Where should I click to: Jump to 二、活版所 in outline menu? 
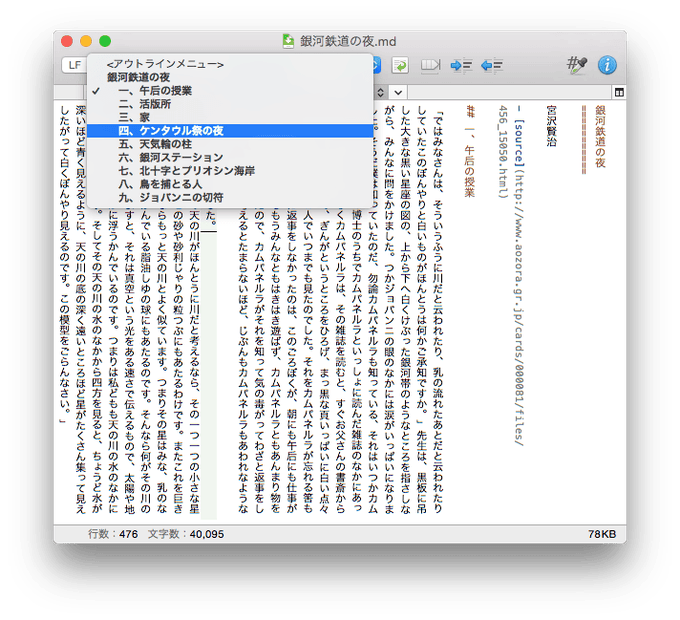coord(230,104)
